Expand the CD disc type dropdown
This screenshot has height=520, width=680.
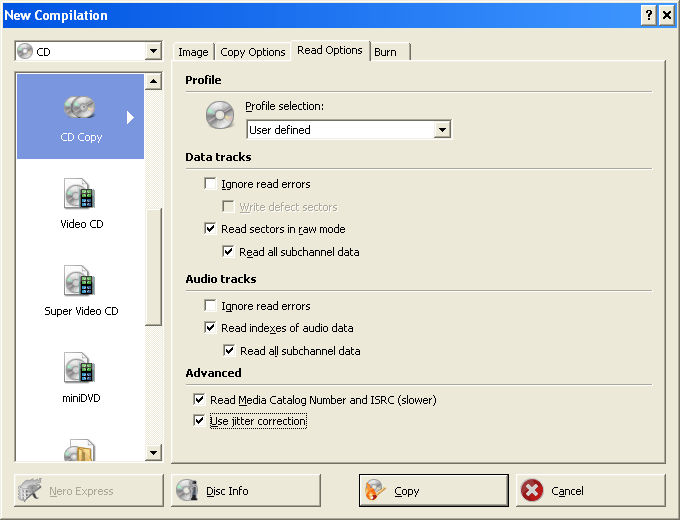click(x=153, y=52)
